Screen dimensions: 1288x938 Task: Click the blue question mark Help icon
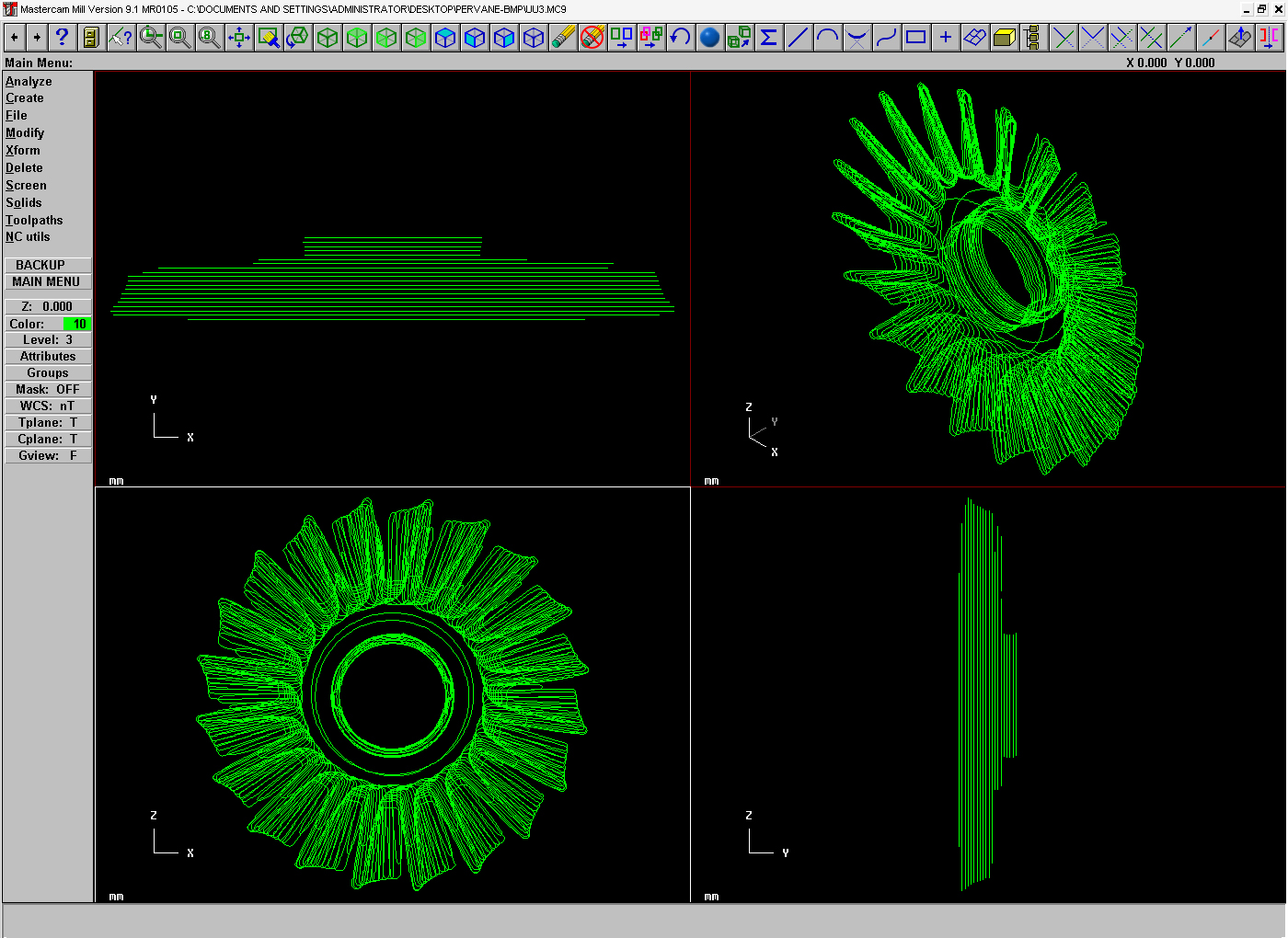(x=62, y=38)
